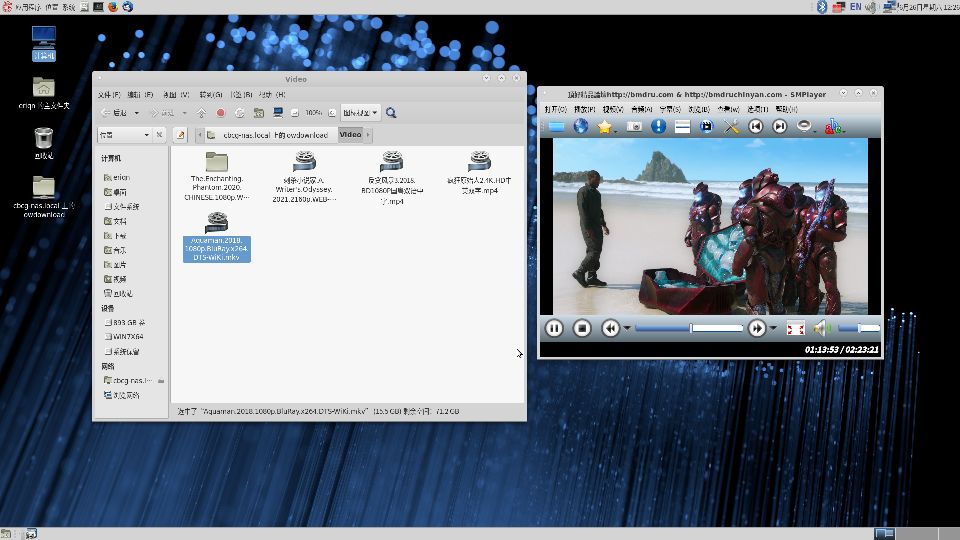The height and width of the screenshot is (540, 960).
Task: Select the Aquaman.2018 mkv file
Action: (217, 237)
